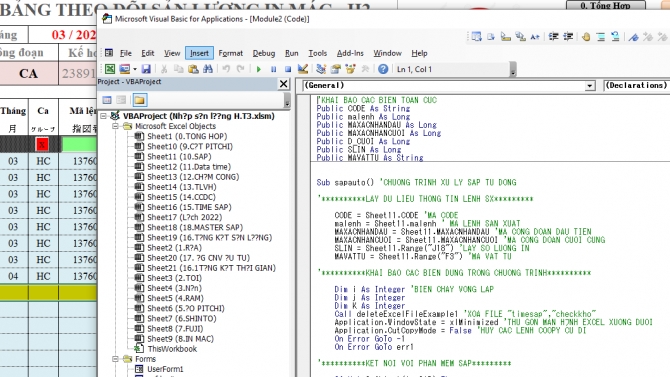
Task: Click the Break pause icon
Action: coord(273,69)
